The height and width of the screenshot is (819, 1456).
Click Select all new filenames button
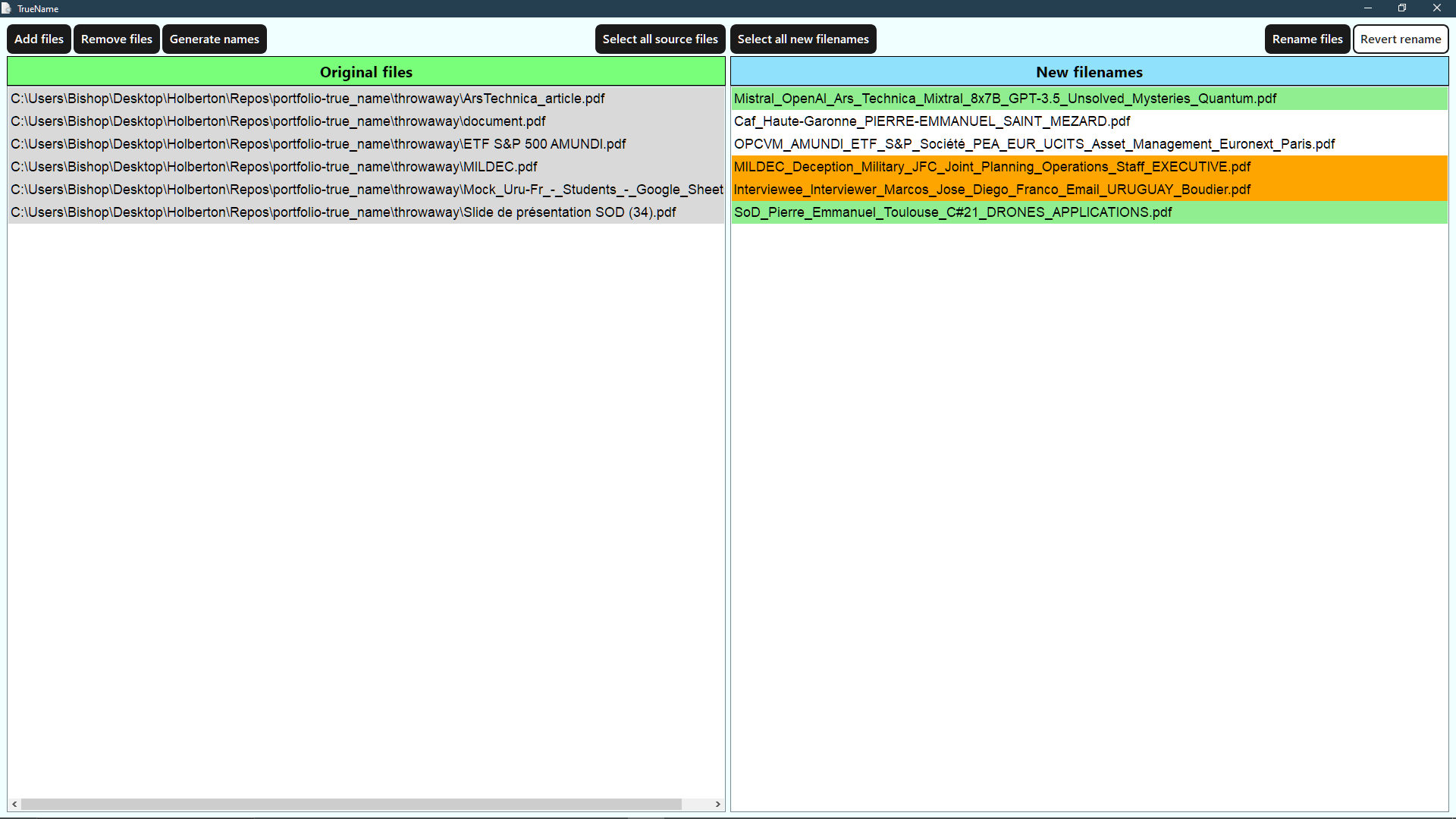point(803,38)
